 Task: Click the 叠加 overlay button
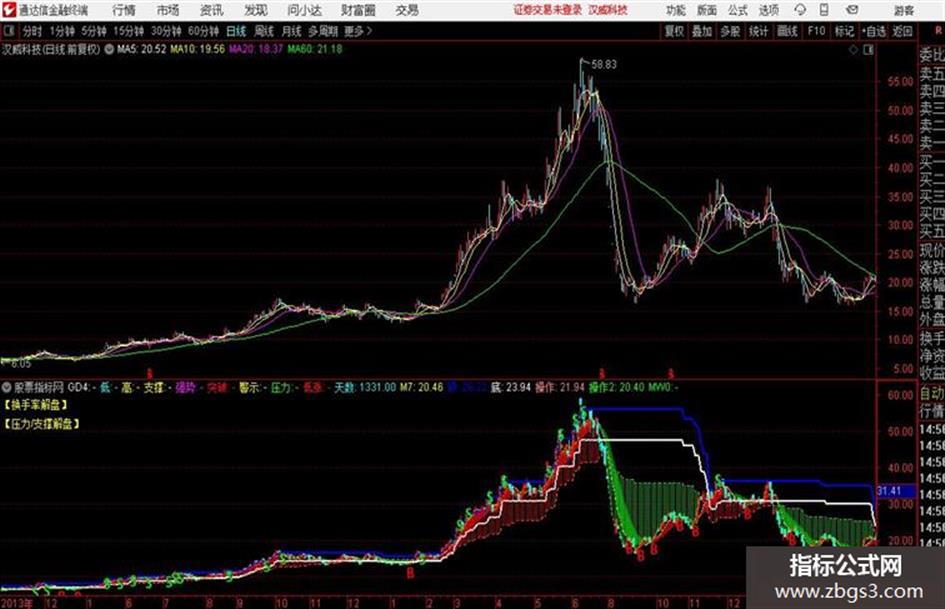[702, 31]
